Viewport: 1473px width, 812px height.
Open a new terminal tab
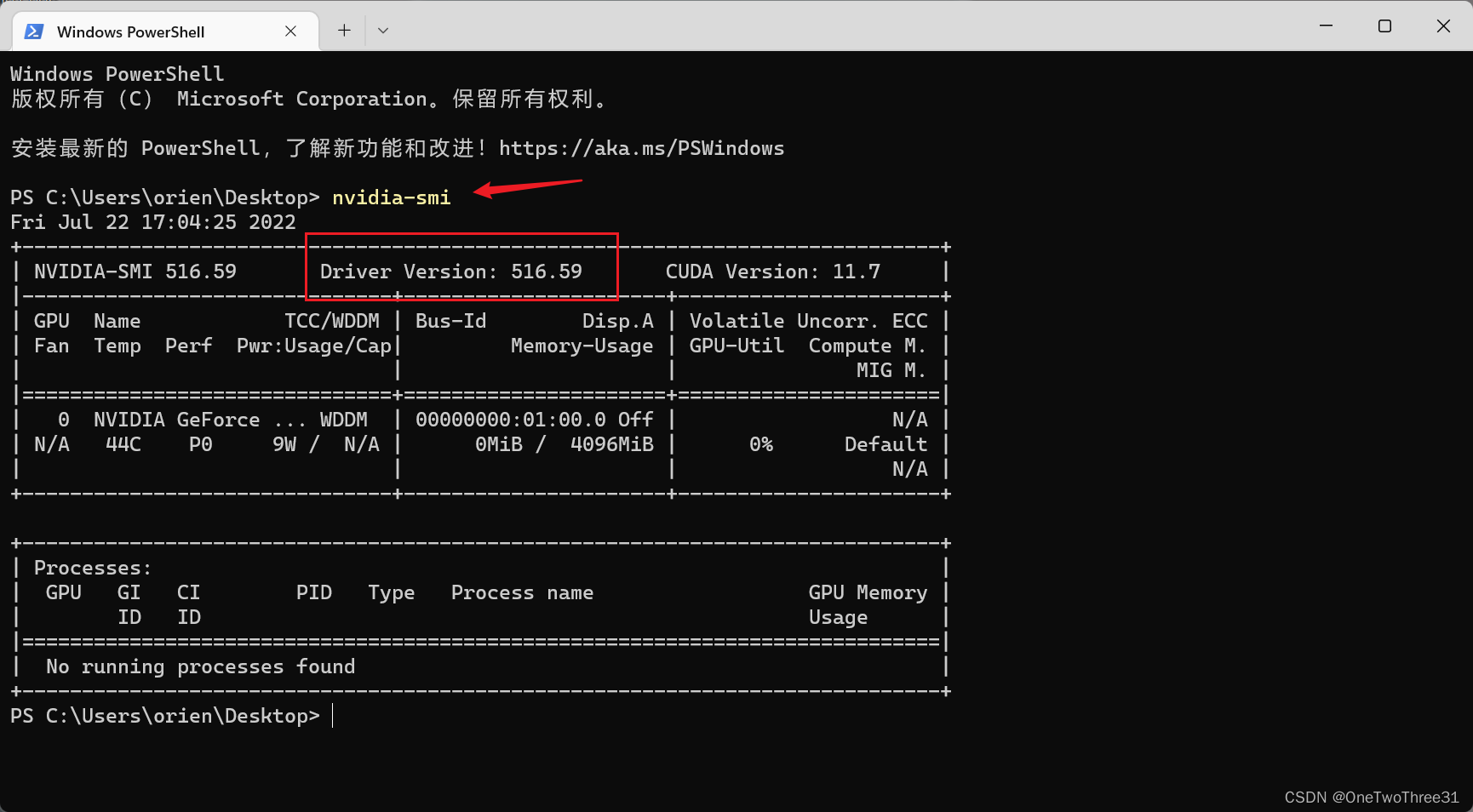pyautogui.click(x=344, y=31)
